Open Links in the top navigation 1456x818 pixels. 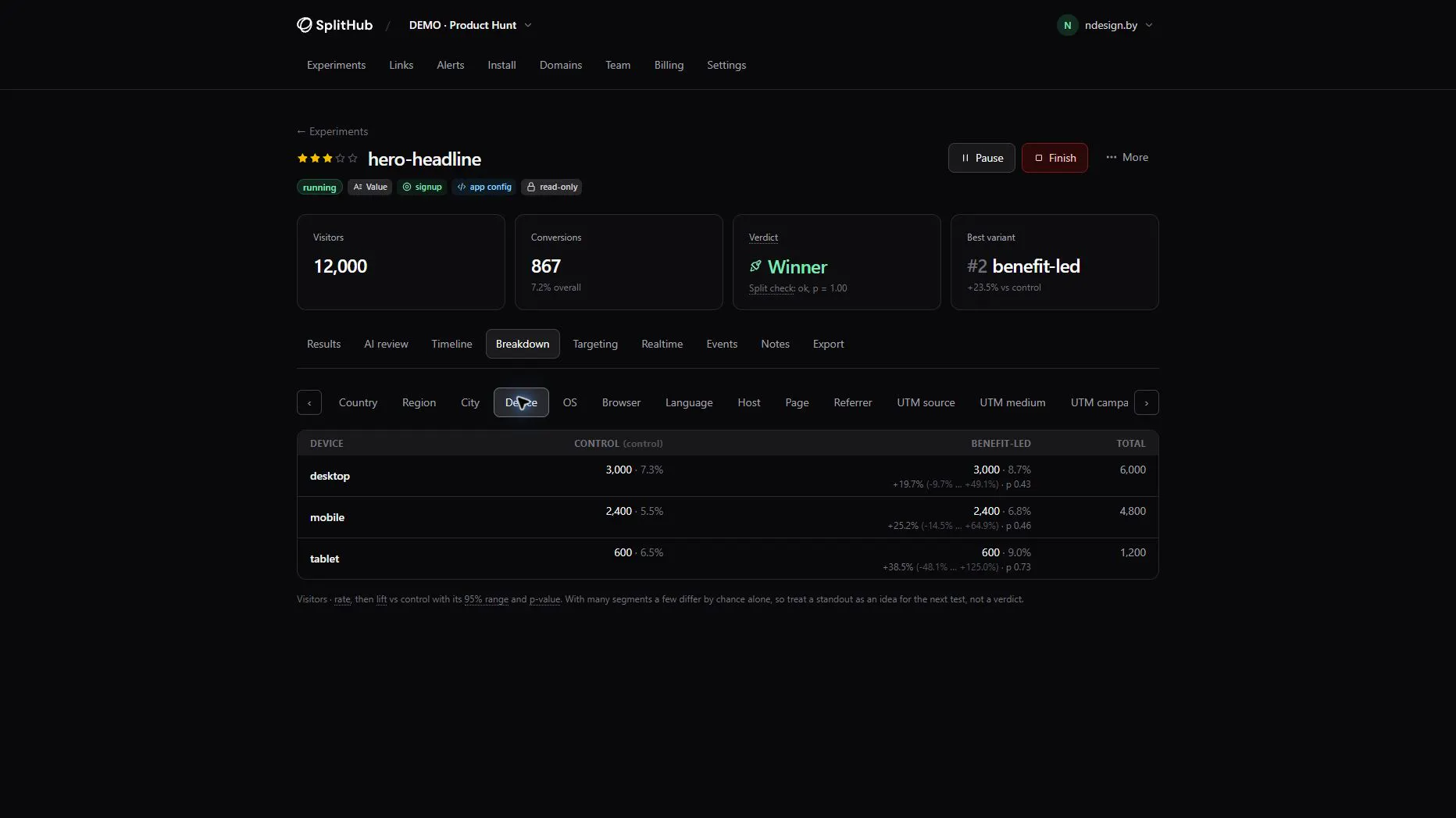[401, 65]
